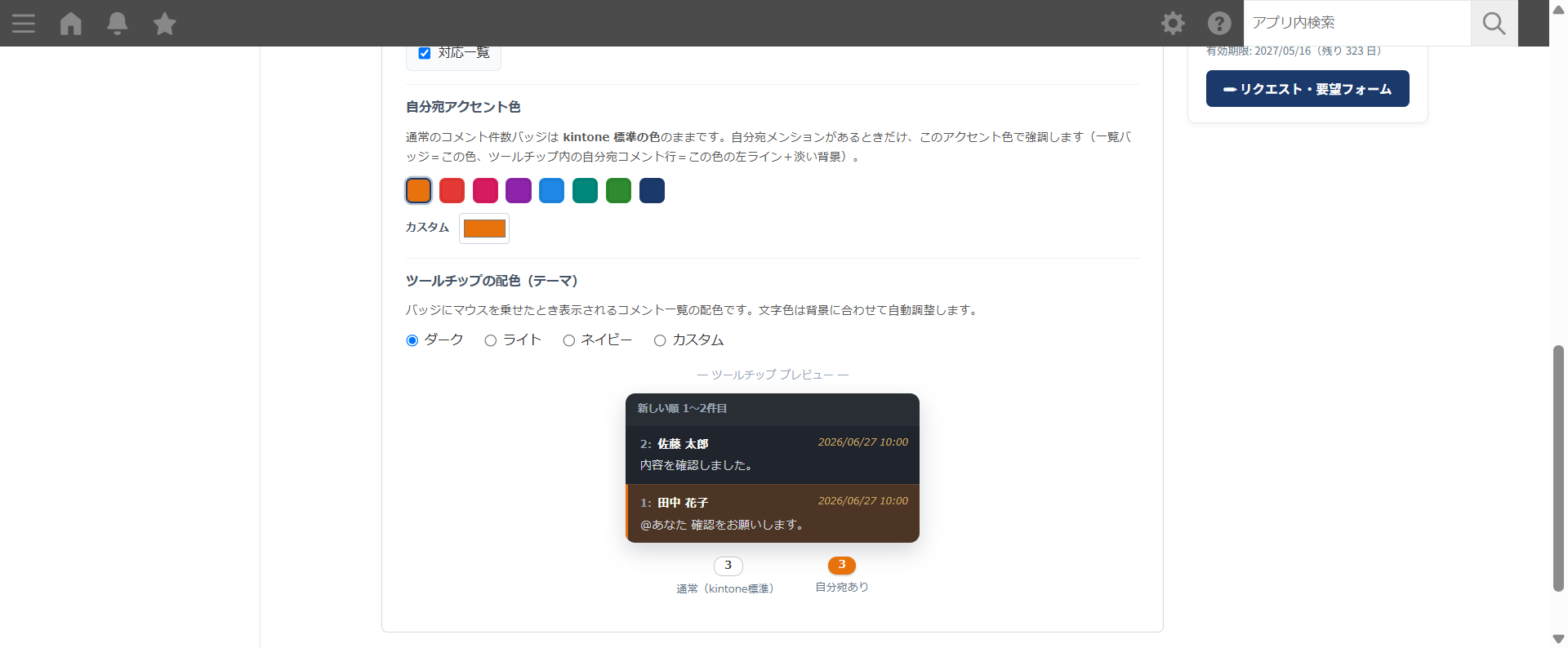
Task: Uncheck the 対応一覧 checkbox
Action: pos(425,53)
